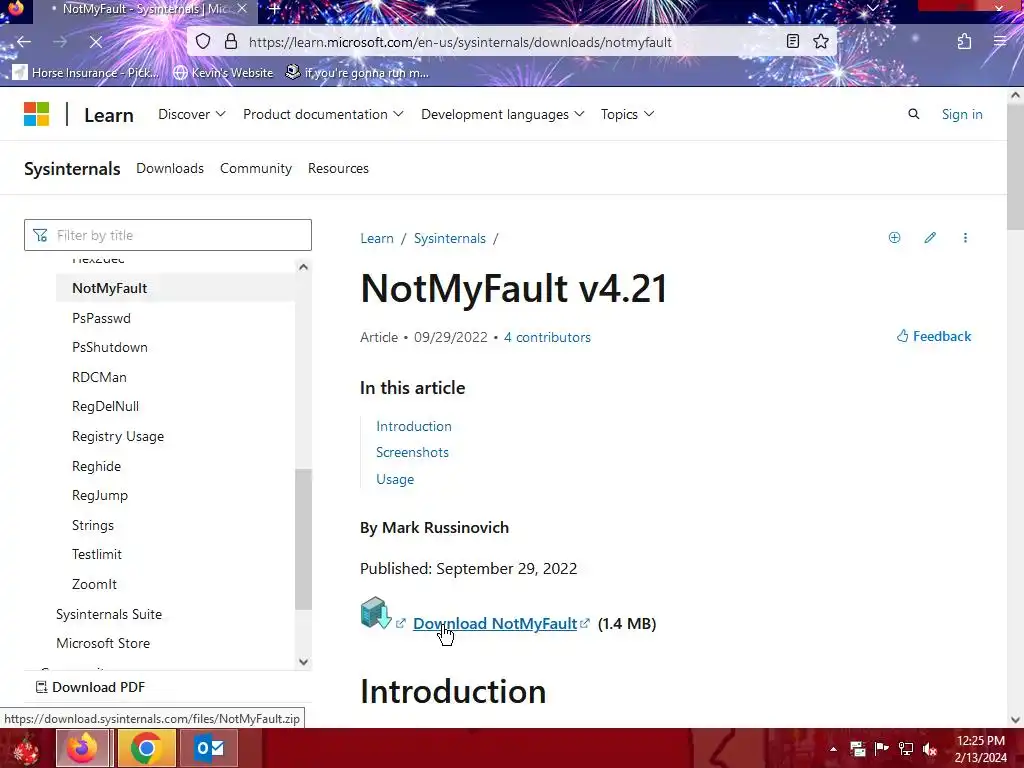1024x768 pixels.
Task: Click in the Filter by title field
Action: point(168,235)
